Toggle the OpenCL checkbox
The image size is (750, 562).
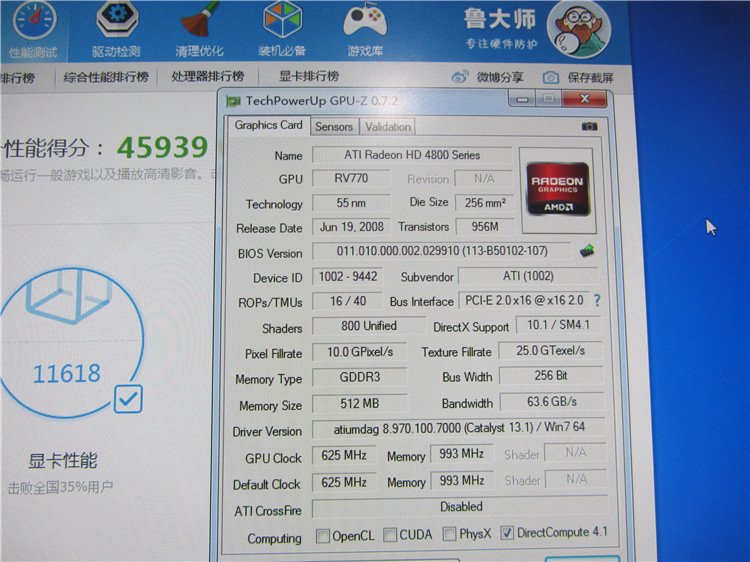click(323, 536)
